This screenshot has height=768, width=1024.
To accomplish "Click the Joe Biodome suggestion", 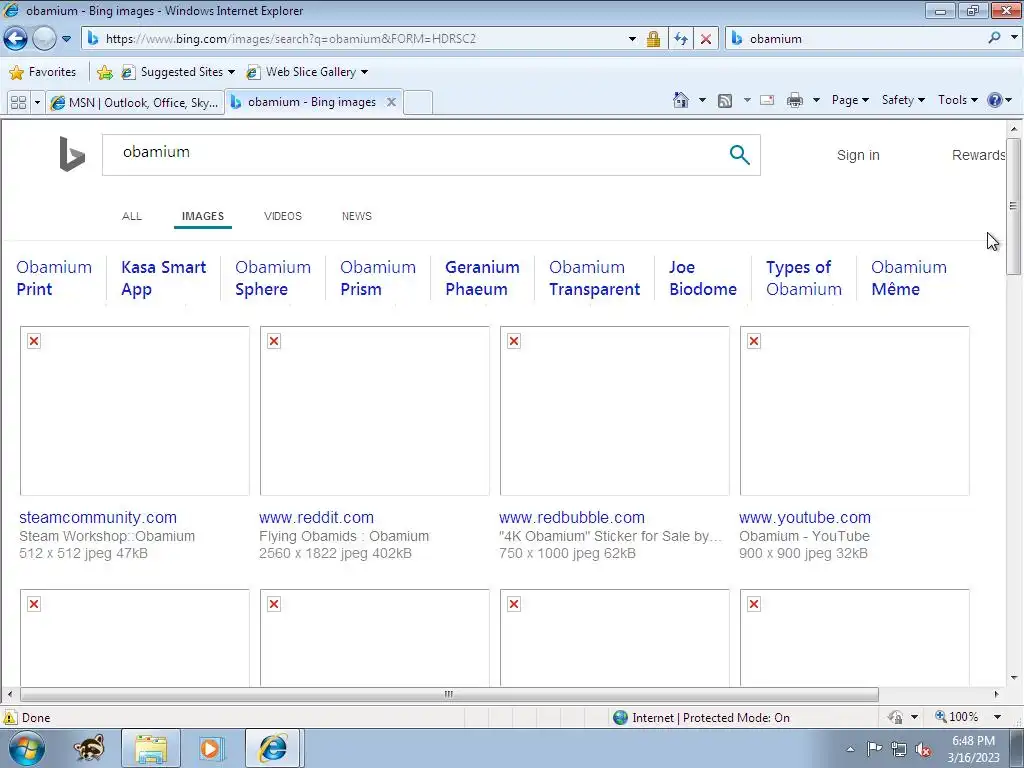I will pyautogui.click(x=703, y=278).
